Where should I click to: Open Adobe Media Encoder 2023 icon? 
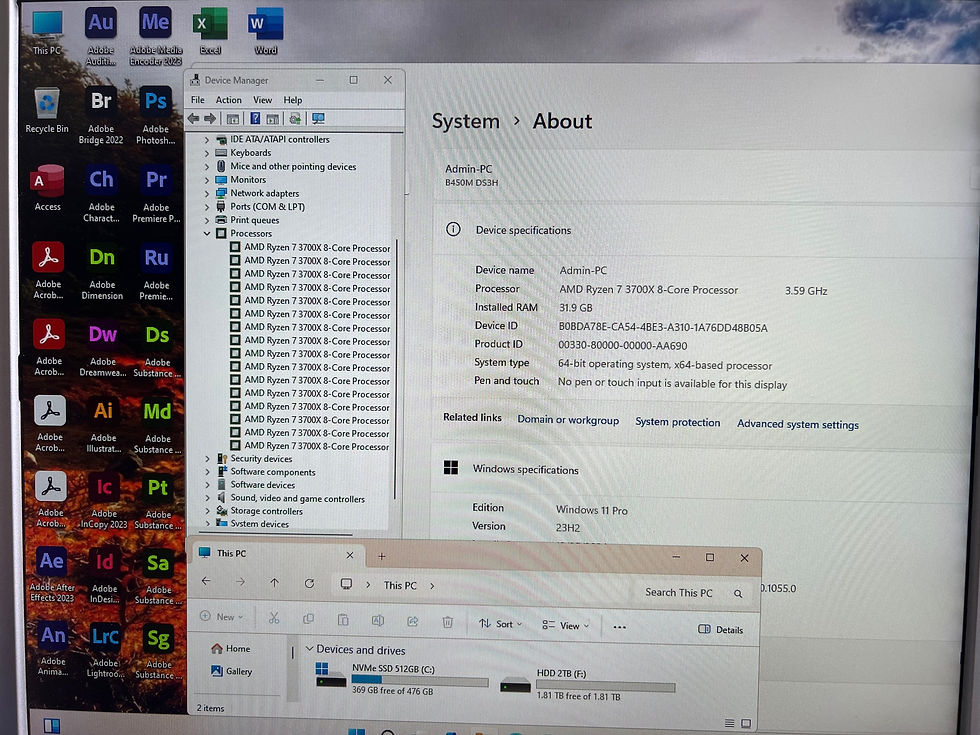point(156,34)
